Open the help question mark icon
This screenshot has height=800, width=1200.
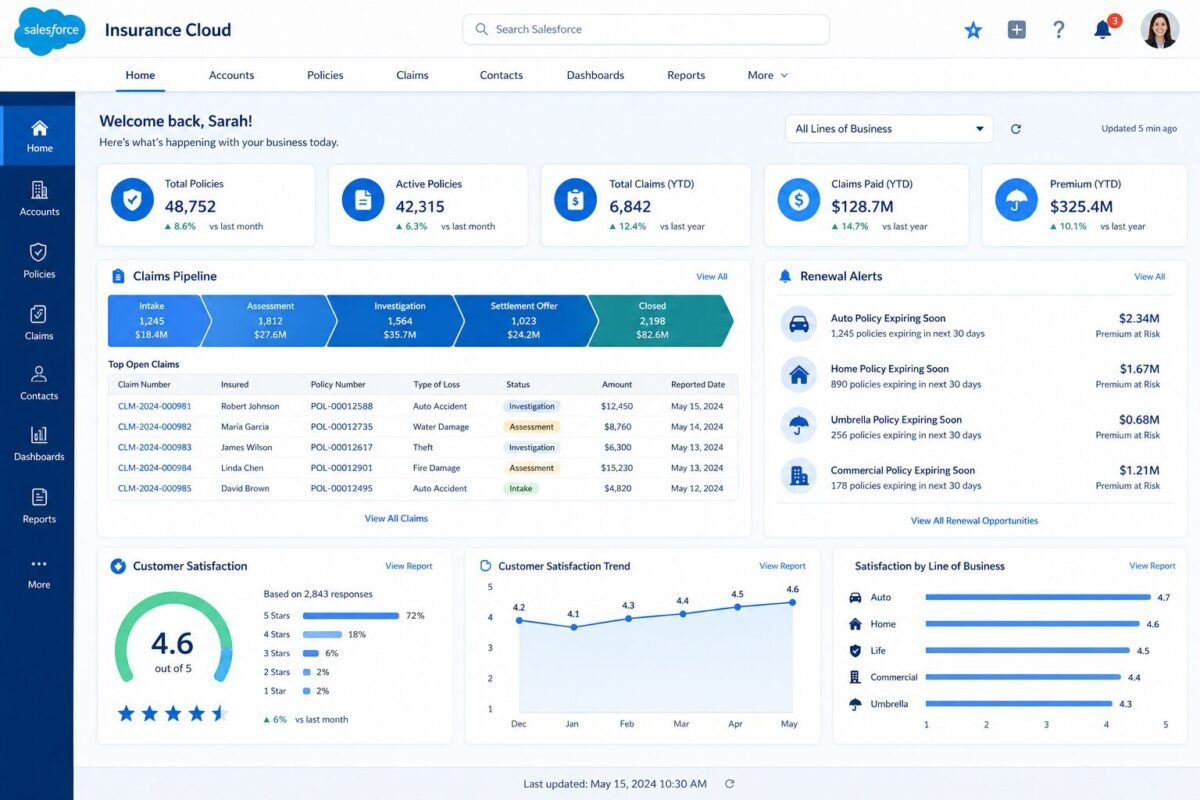[x=1059, y=30]
